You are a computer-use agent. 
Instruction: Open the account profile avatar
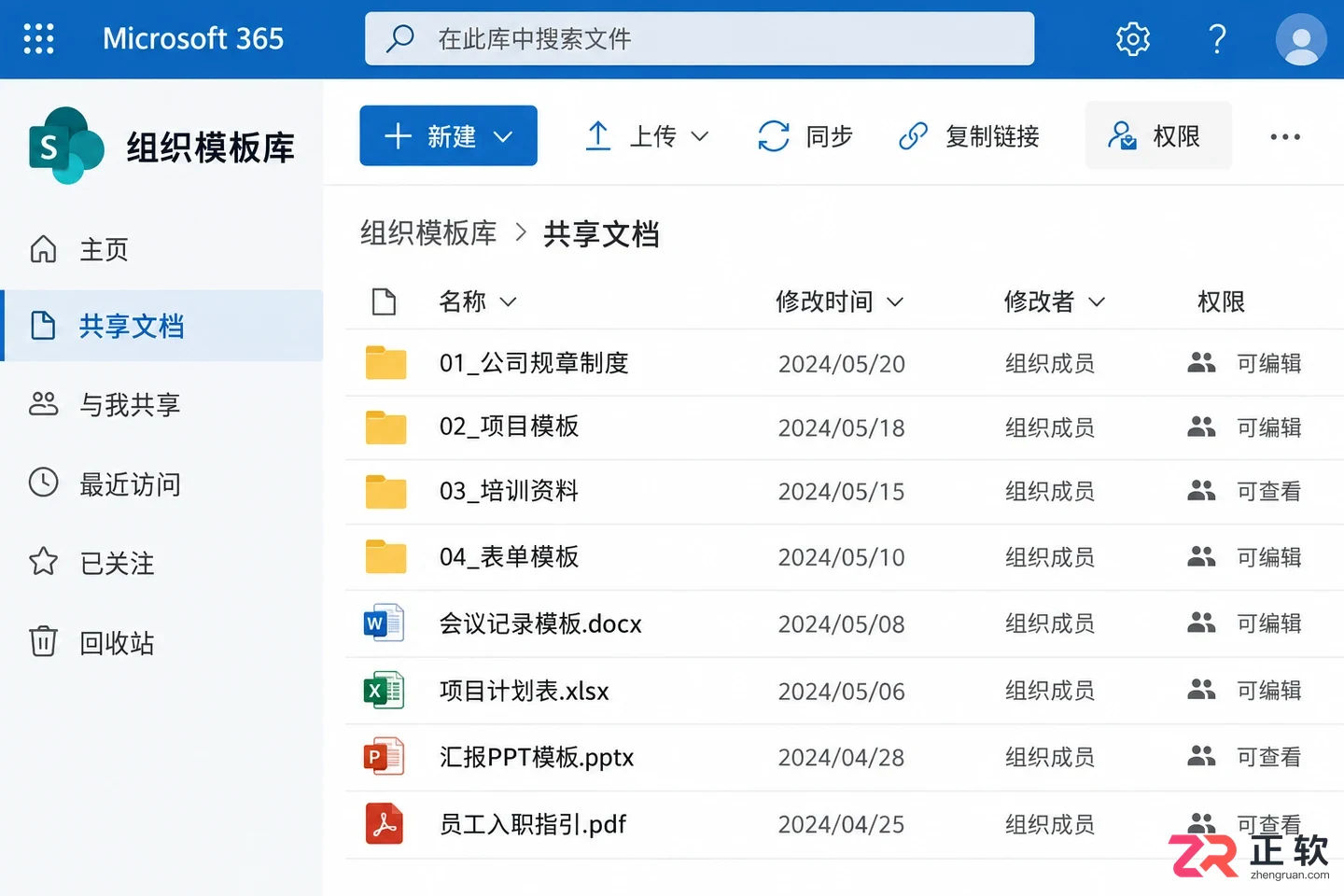tap(1301, 39)
